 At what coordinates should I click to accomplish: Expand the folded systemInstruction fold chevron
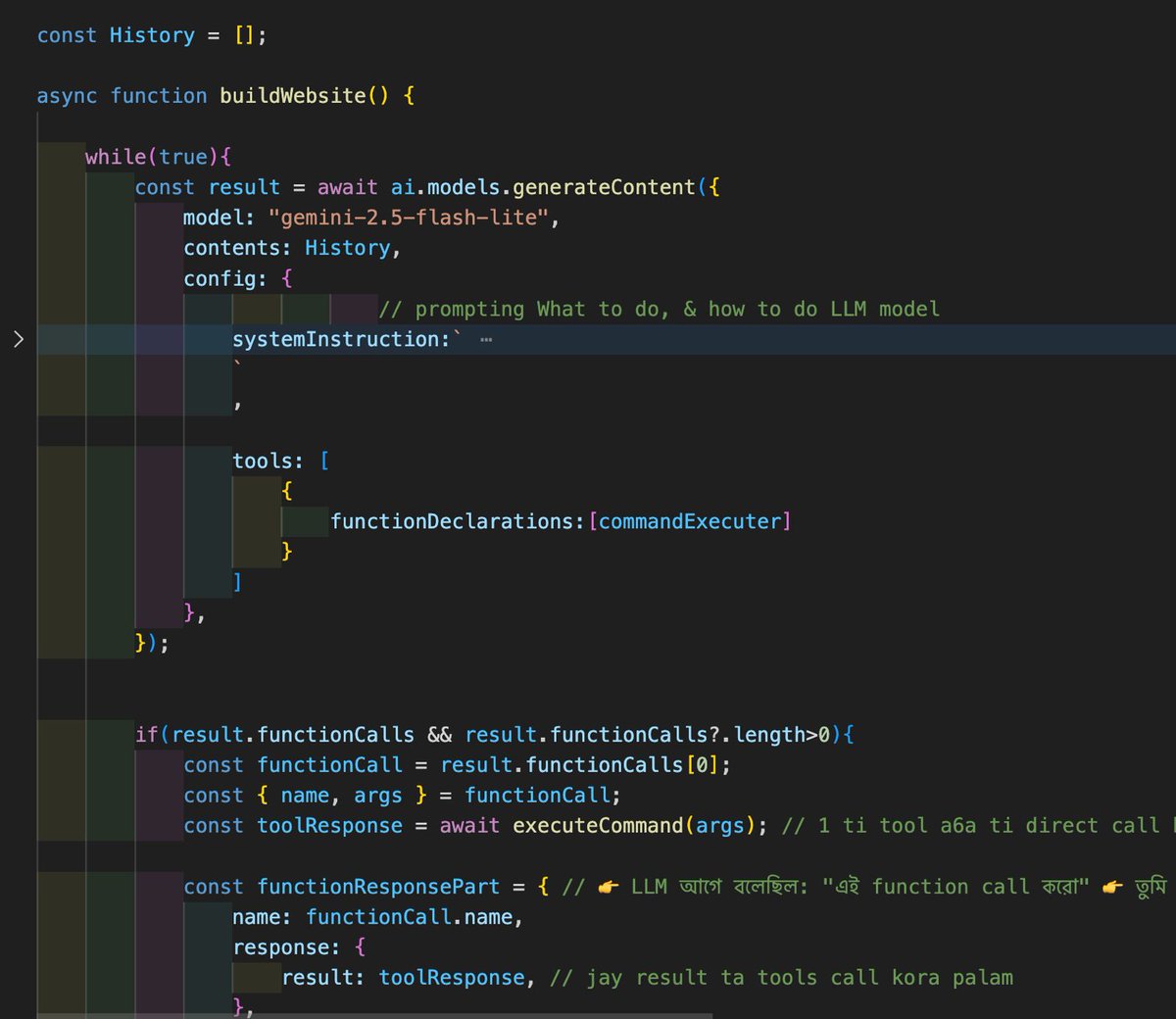click(x=18, y=339)
